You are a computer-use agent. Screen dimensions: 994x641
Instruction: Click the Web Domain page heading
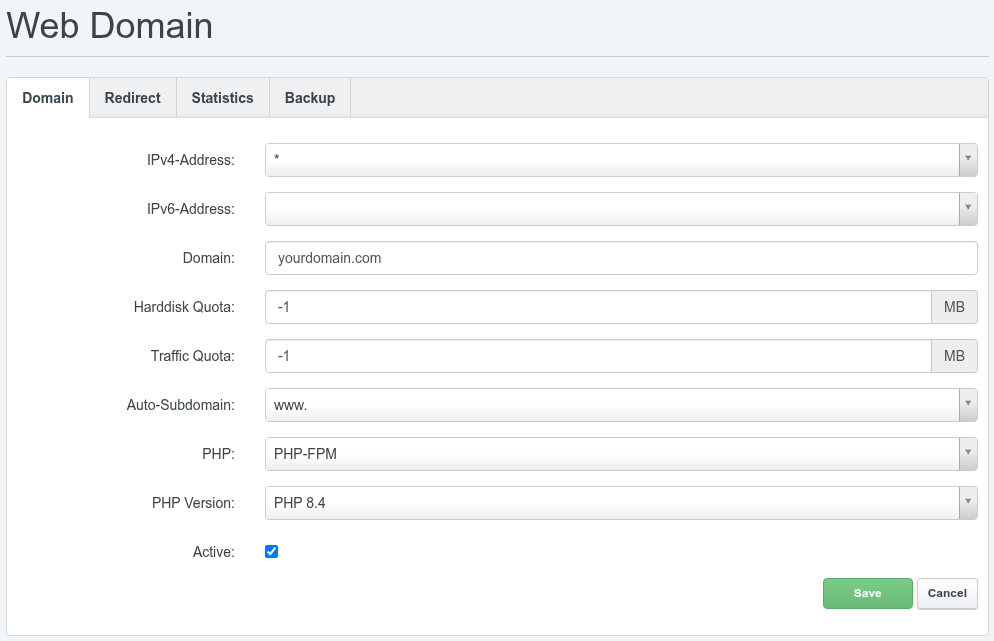tap(110, 26)
